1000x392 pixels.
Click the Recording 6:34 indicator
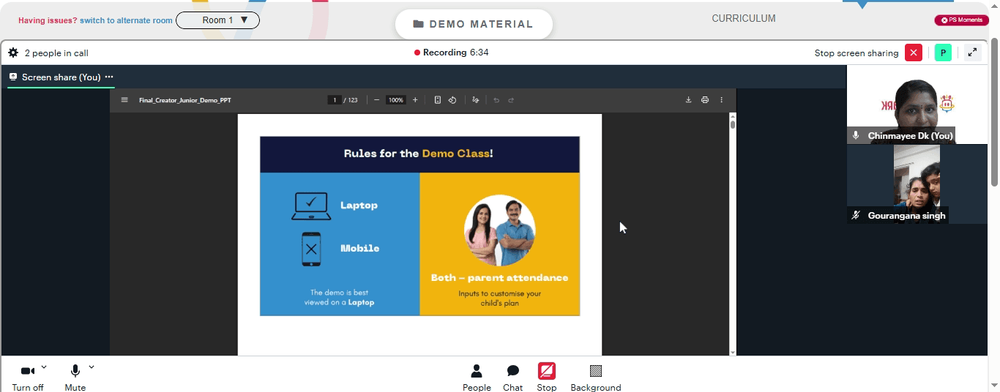(452, 53)
